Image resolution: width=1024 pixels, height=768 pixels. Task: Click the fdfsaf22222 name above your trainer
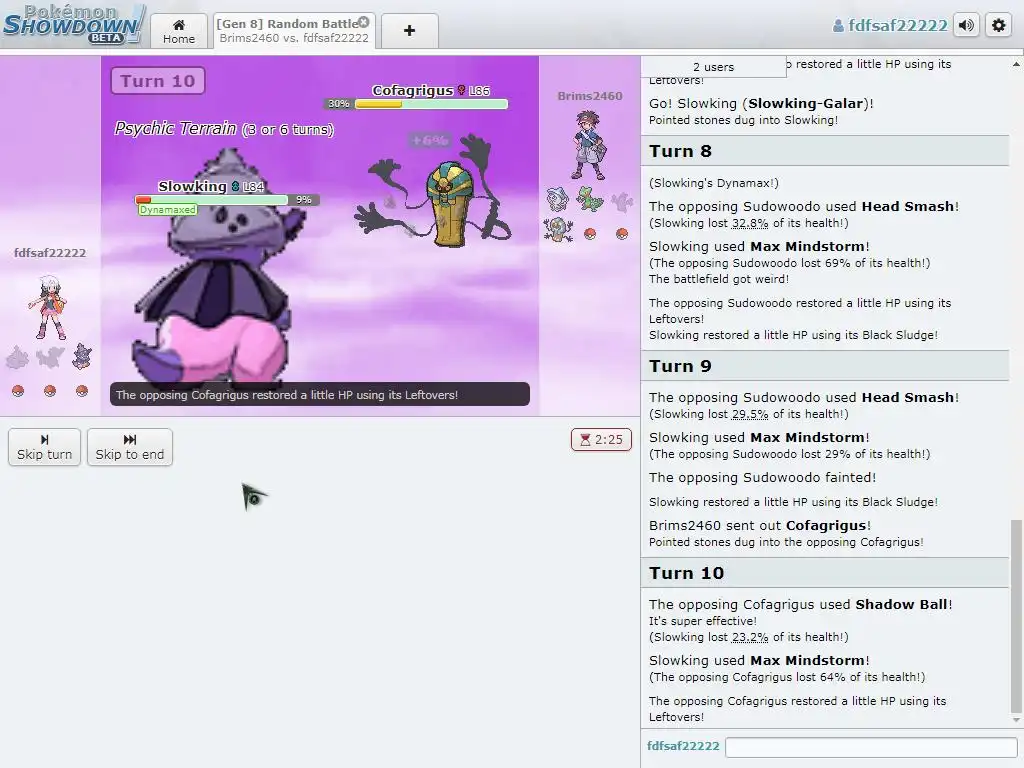pos(50,253)
